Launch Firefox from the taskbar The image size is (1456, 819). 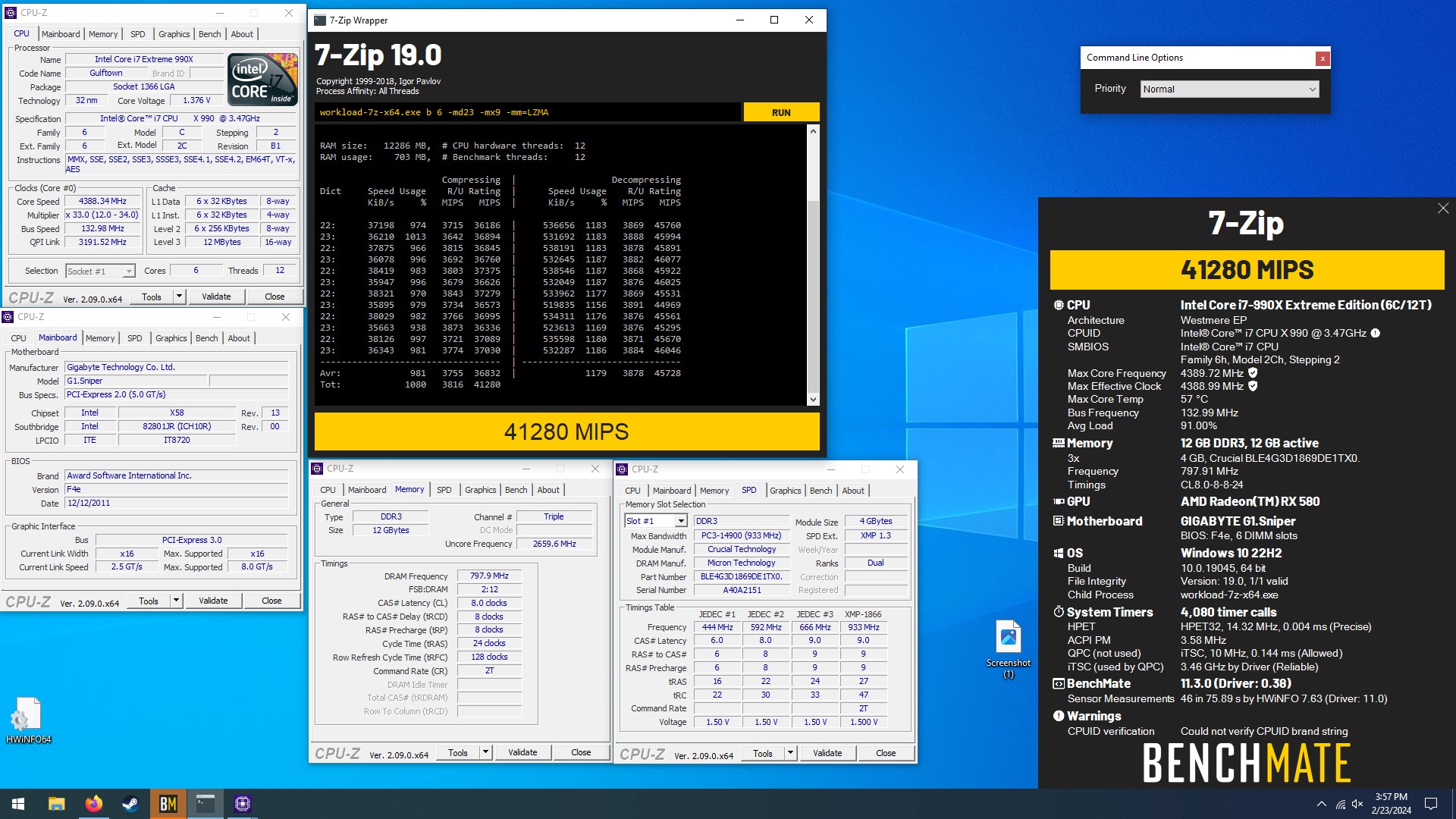click(x=93, y=804)
